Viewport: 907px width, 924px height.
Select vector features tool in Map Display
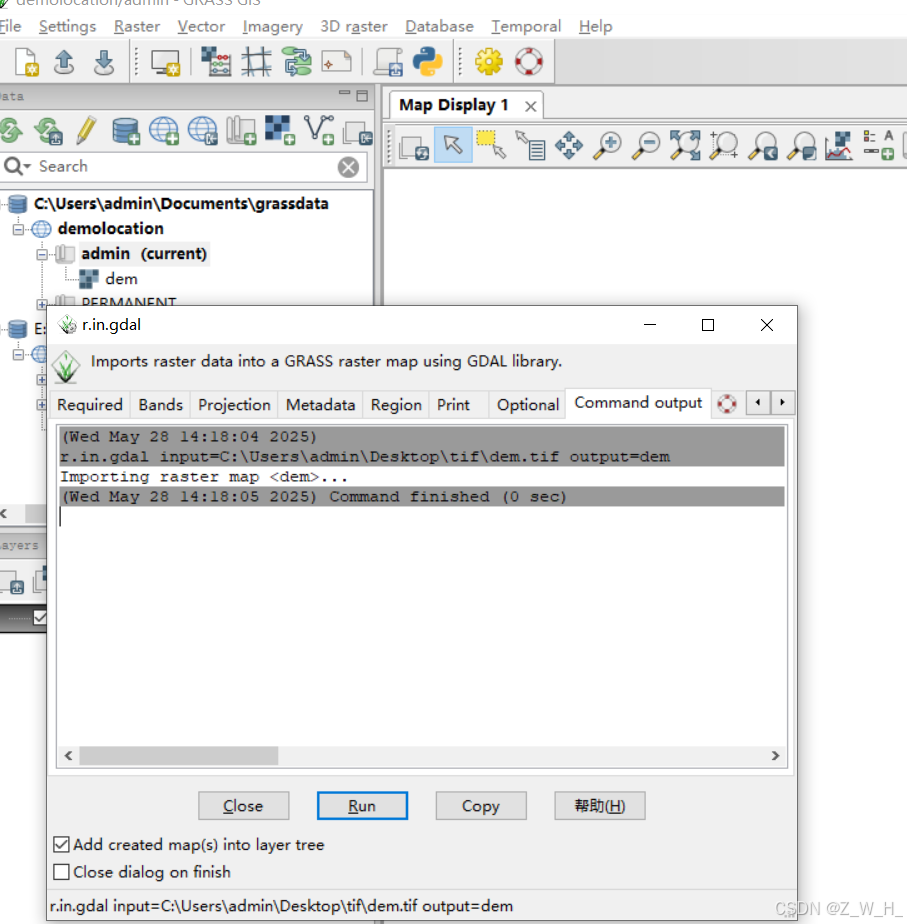(492, 145)
